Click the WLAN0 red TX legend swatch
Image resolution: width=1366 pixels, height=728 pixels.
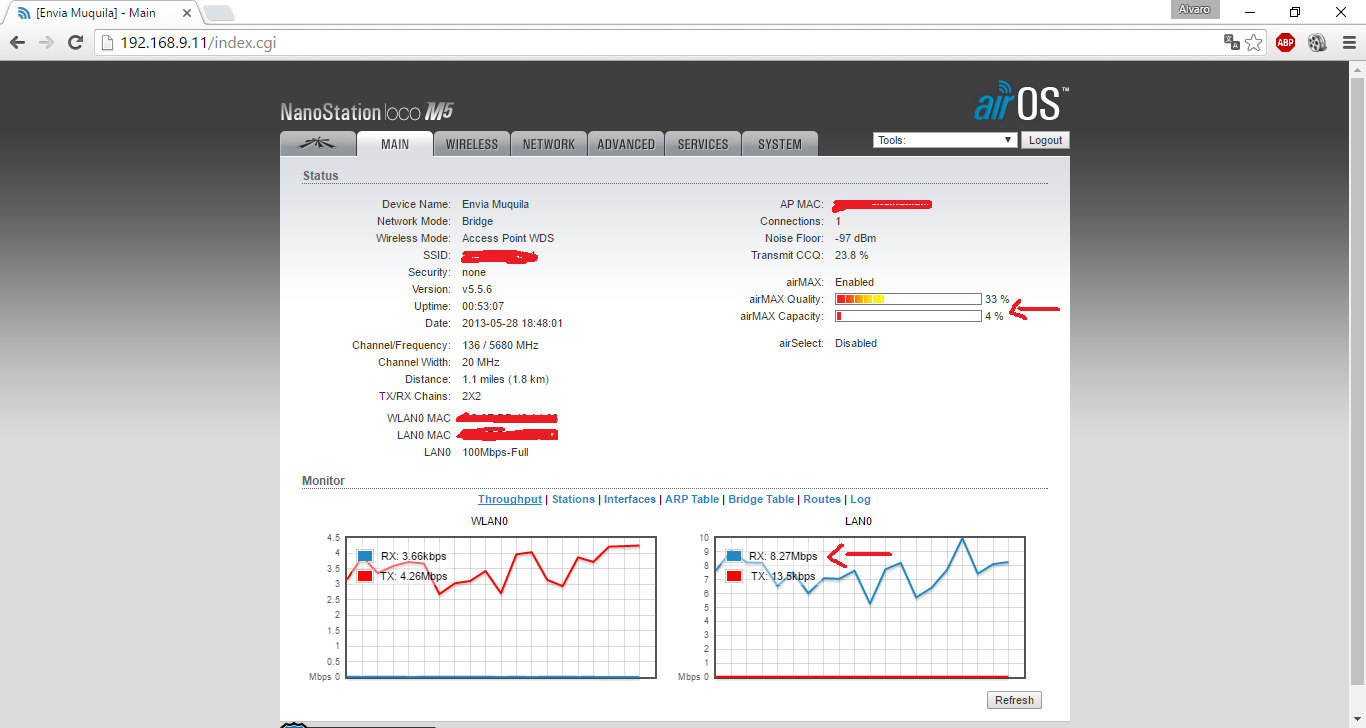point(365,576)
